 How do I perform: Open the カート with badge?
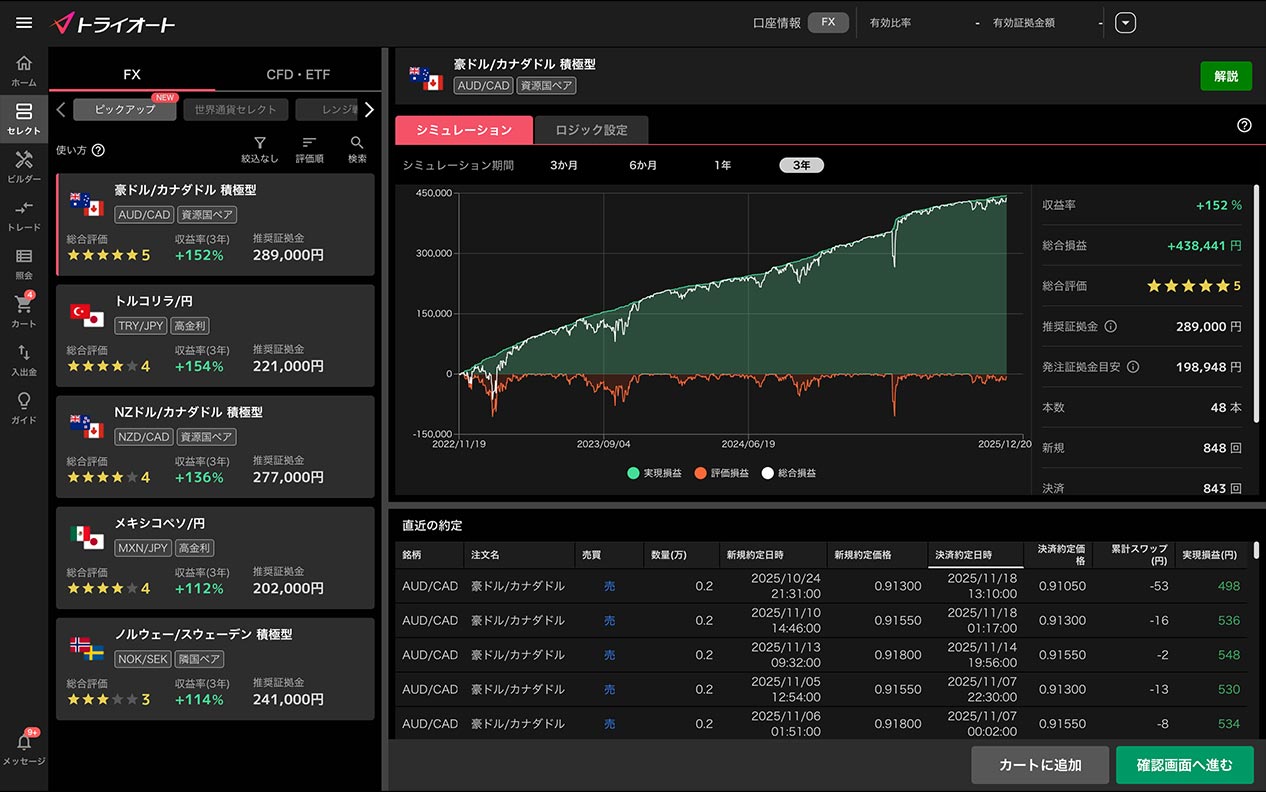coord(24,311)
